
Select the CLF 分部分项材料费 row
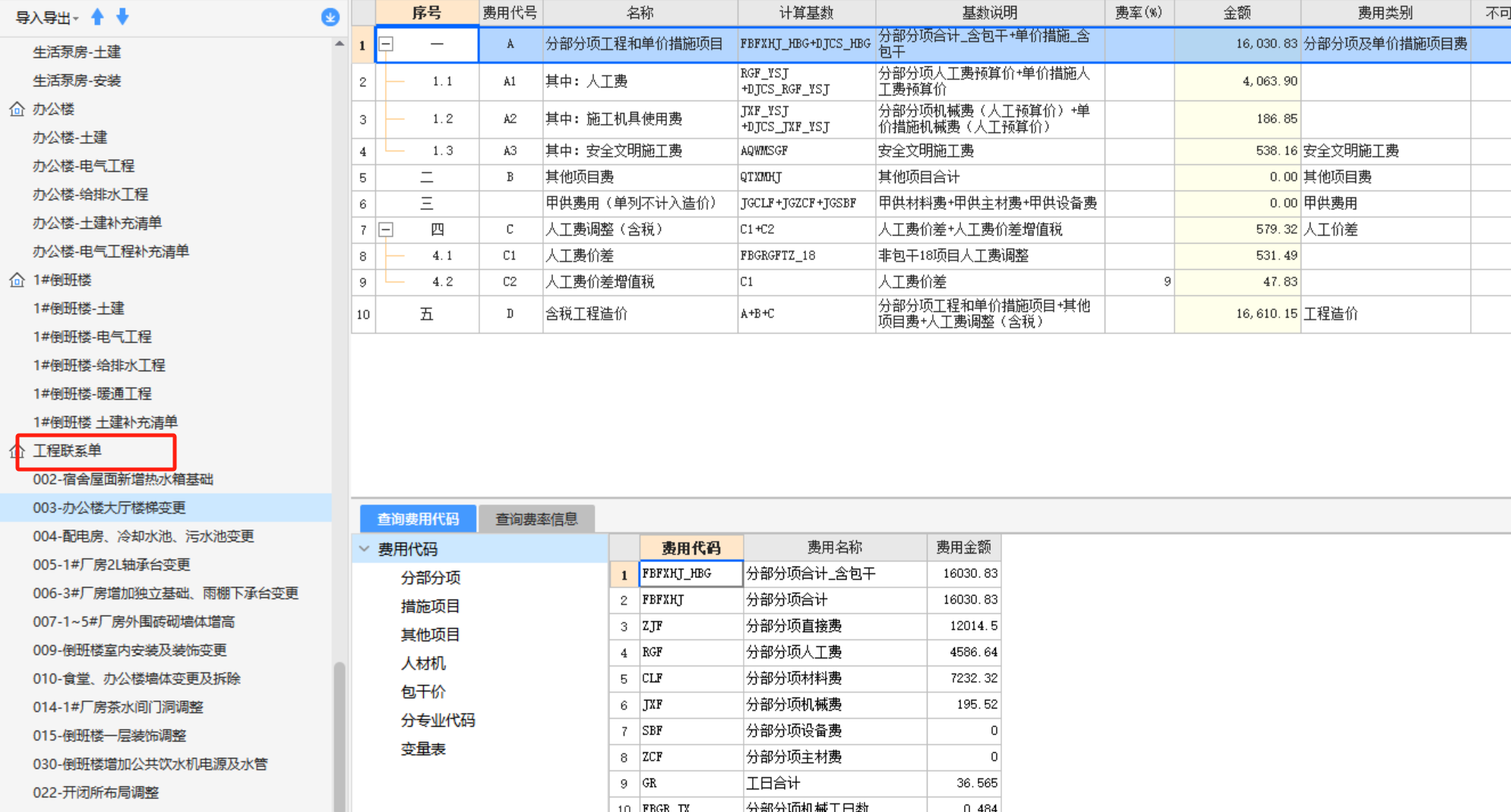[x=804, y=678]
